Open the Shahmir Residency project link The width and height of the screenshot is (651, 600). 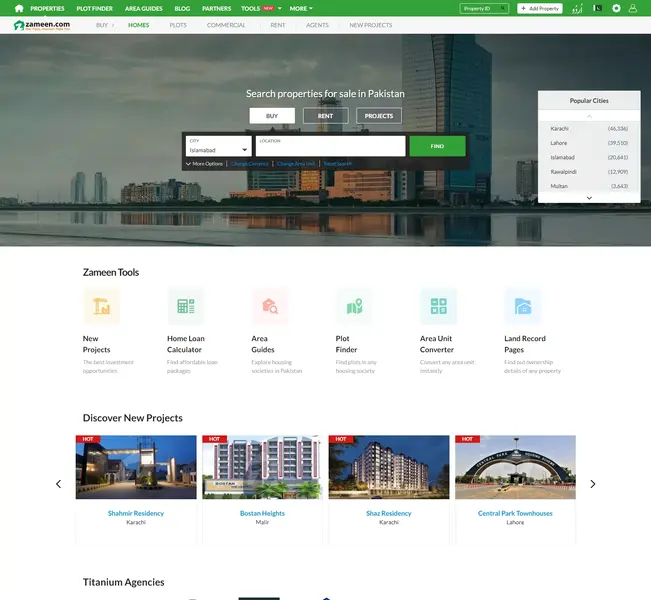pyautogui.click(x=136, y=513)
